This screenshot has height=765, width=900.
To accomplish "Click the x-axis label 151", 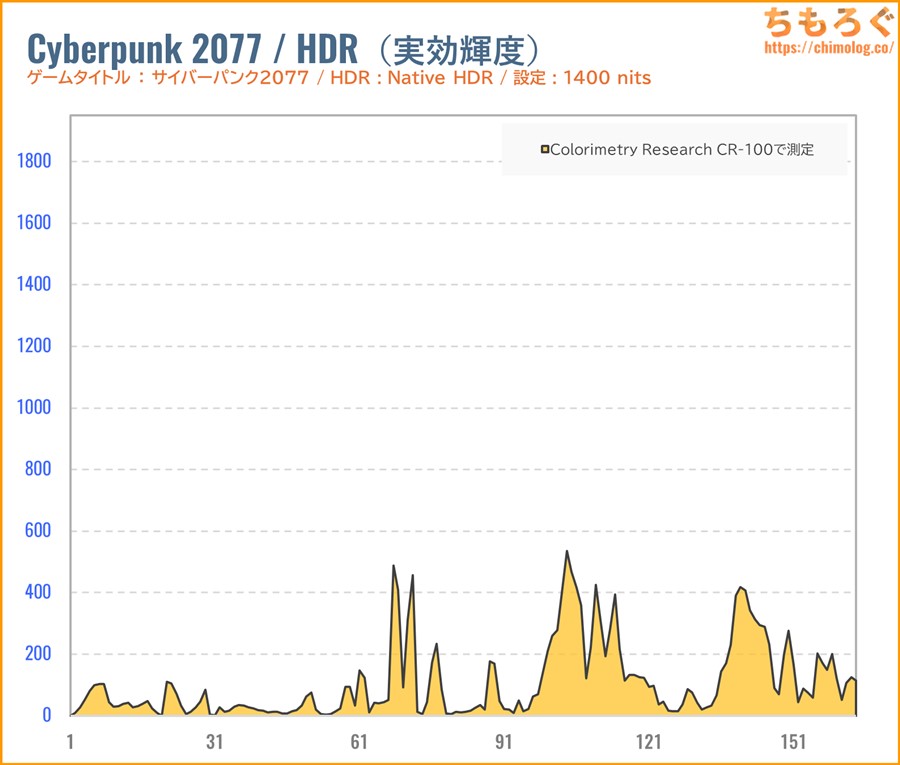I will tap(793, 741).
